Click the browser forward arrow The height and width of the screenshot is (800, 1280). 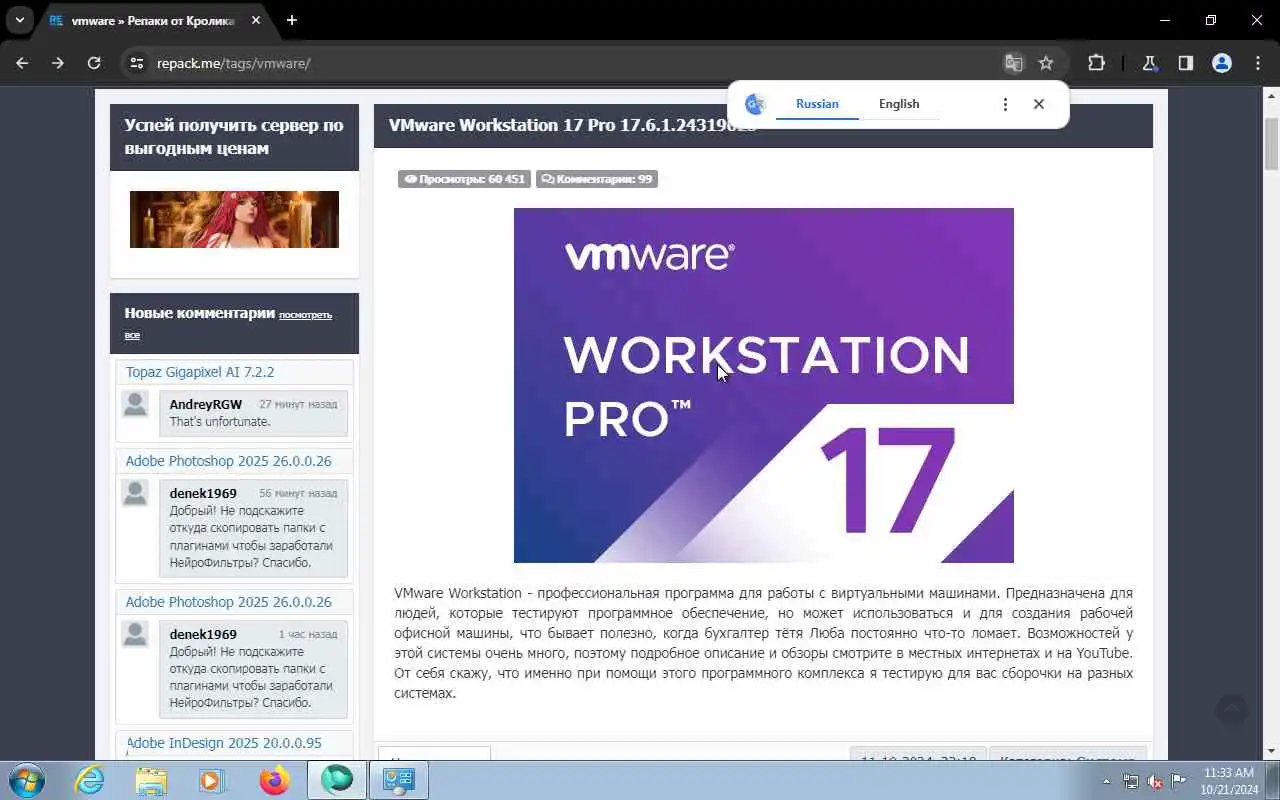tap(58, 63)
